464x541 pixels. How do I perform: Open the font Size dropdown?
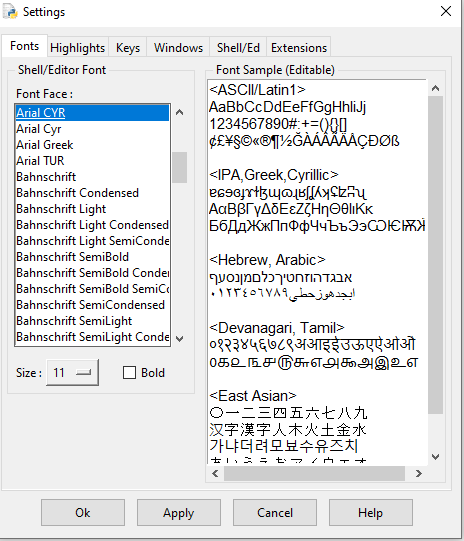click(x=72, y=373)
